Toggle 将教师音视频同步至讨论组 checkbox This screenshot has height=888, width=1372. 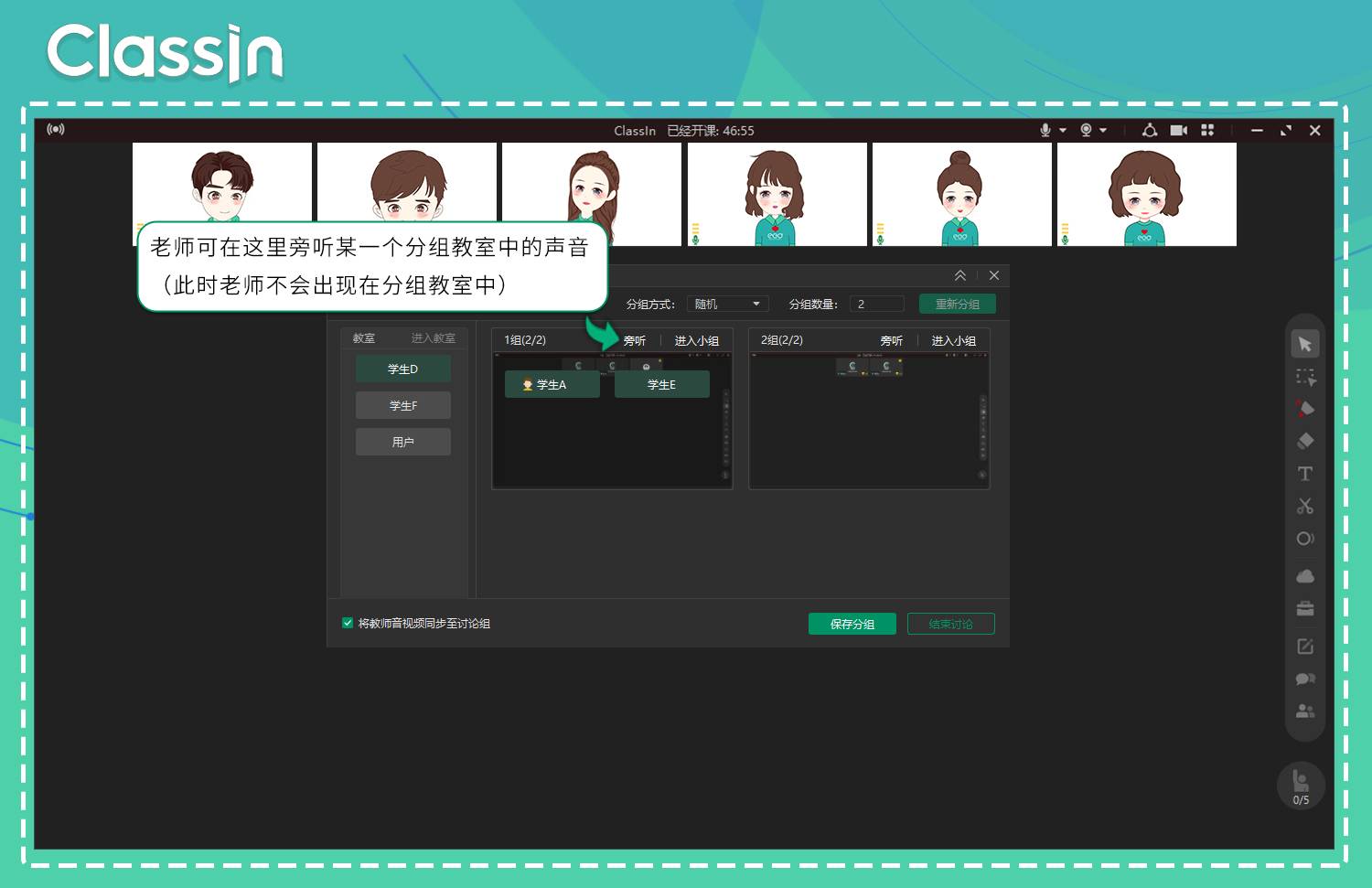pos(348,623)
